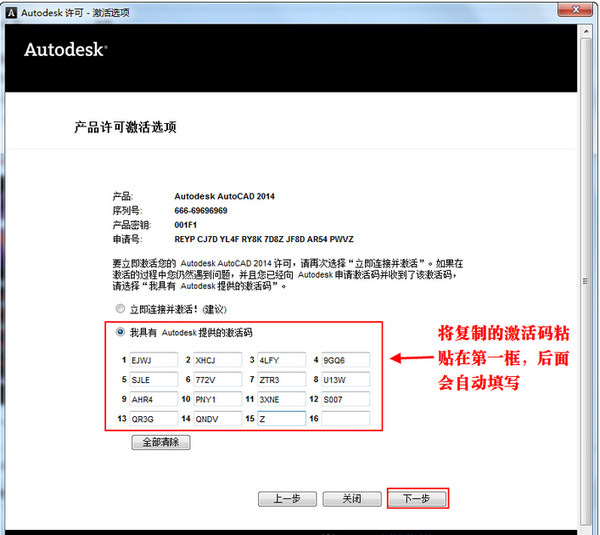The width and height of the screenshot is (600, 535).
Task: Select "我具有 Autodesk 提供的激活码" radio option
Action: (x=120, y=332)
